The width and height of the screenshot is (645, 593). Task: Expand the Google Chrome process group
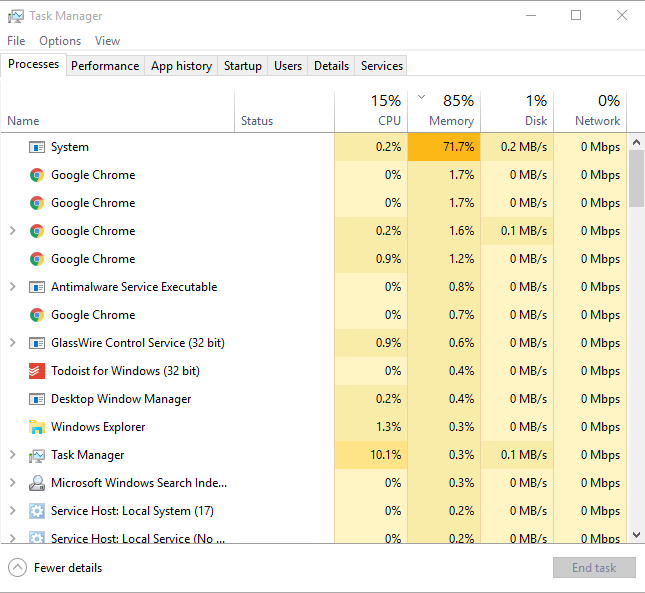12,231
